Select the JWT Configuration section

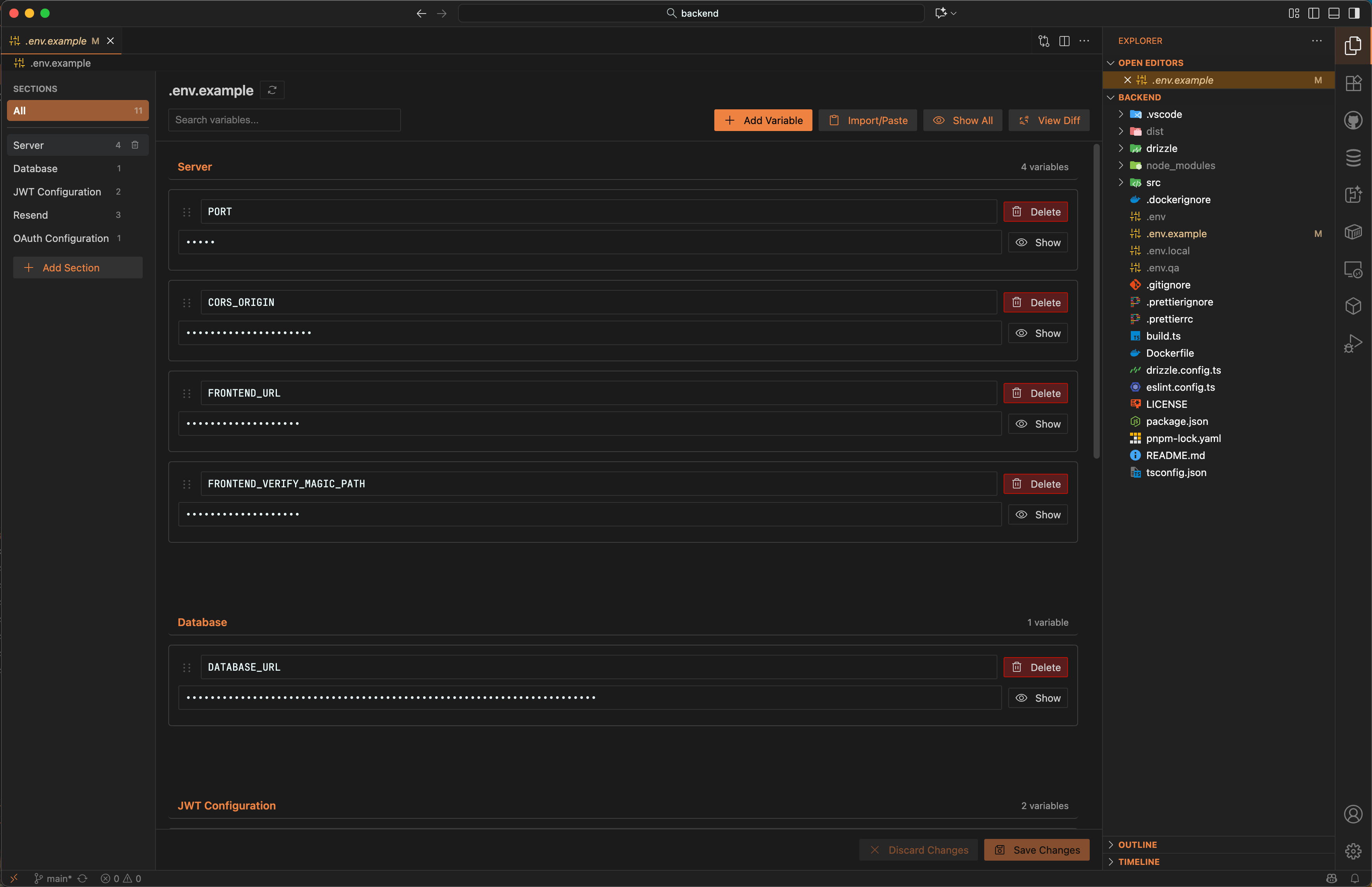click(x=57, y=192)
